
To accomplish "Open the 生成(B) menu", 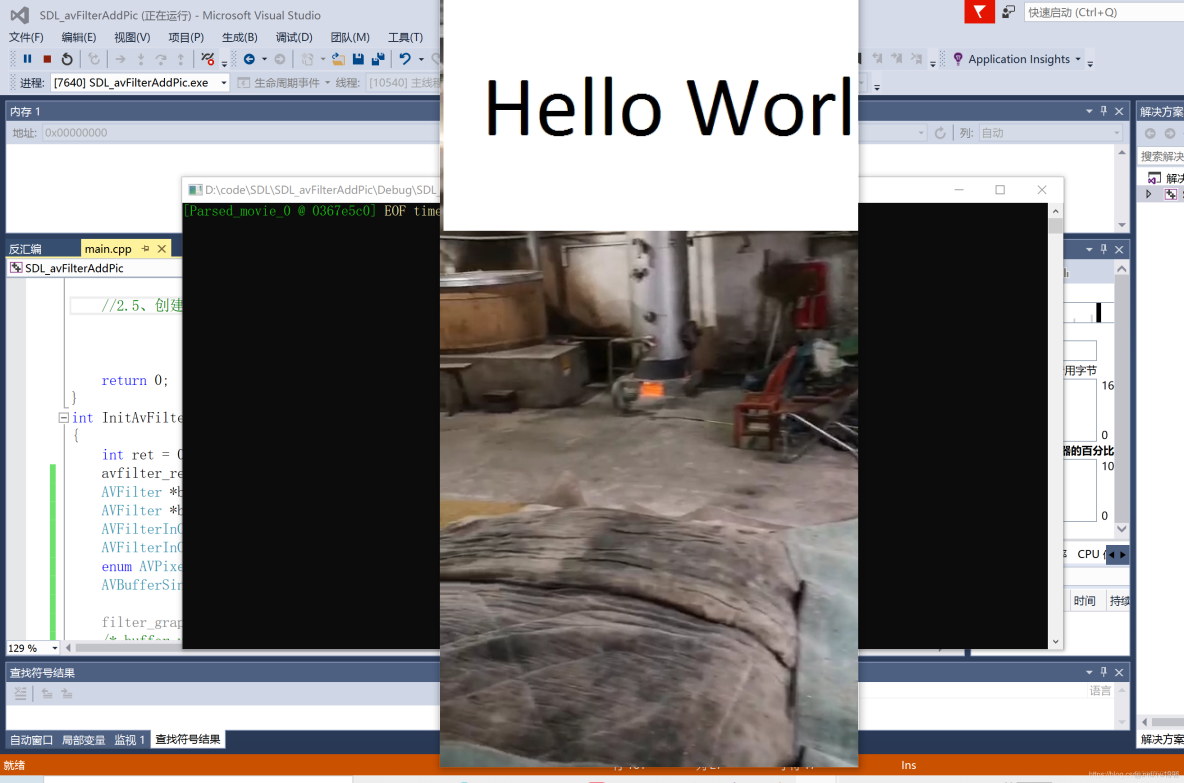I will [239, 37].
